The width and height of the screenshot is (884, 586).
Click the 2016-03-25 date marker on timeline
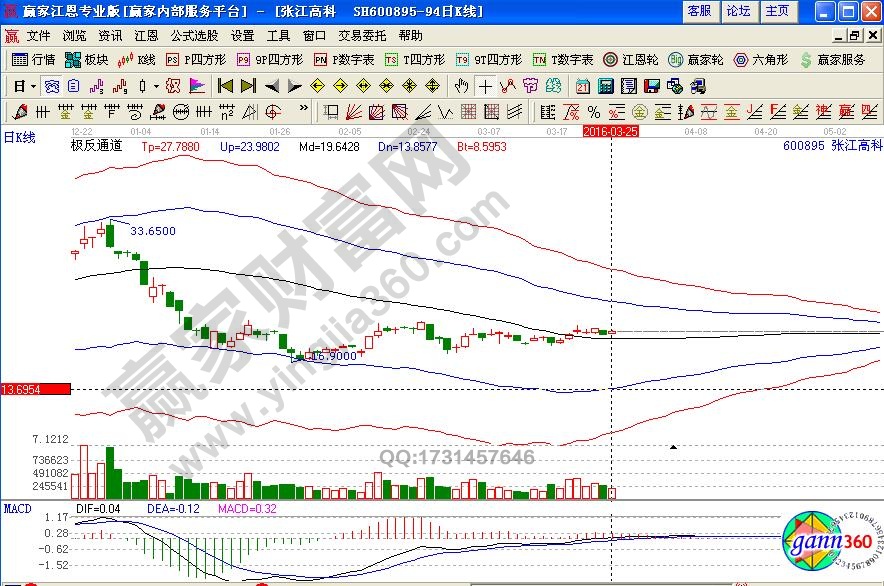[x=611, y=131]
